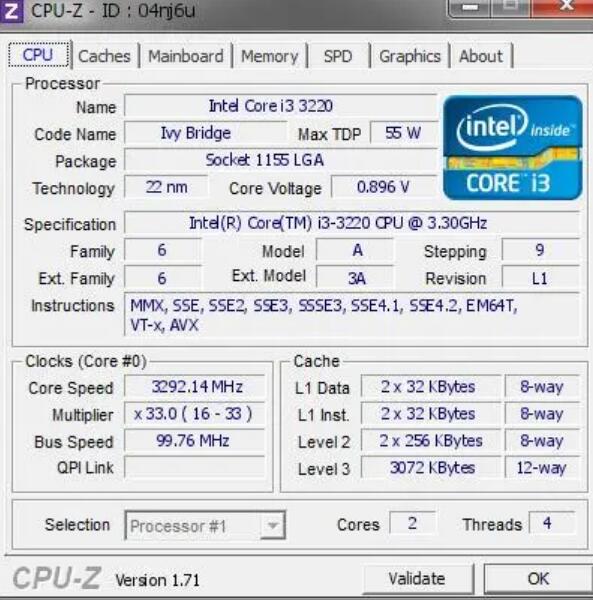The image size is (593, 600).
Task: Select the Name field 'Intel Core i3 3220'
Action: click(280, 106)
